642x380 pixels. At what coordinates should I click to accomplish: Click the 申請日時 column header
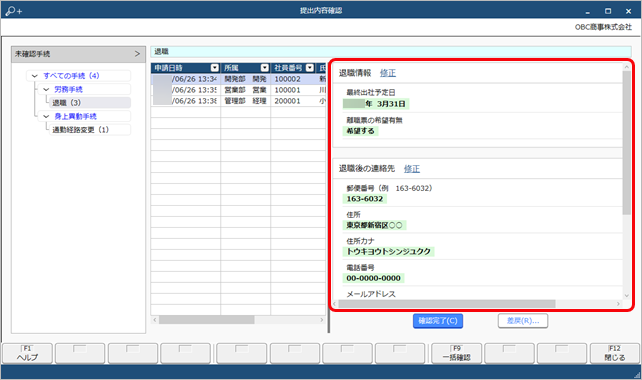(186, 68)
